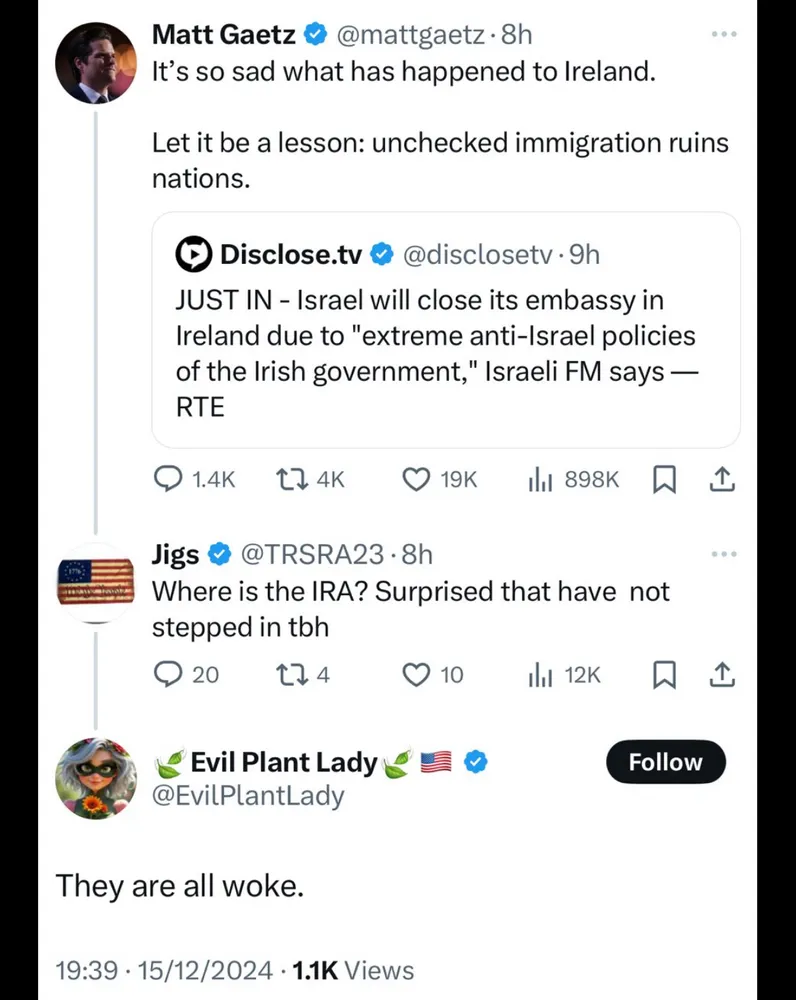This screenshot has width=796, height=1000.
Task: Like the Jigs reply
Action: pos(416,675)
